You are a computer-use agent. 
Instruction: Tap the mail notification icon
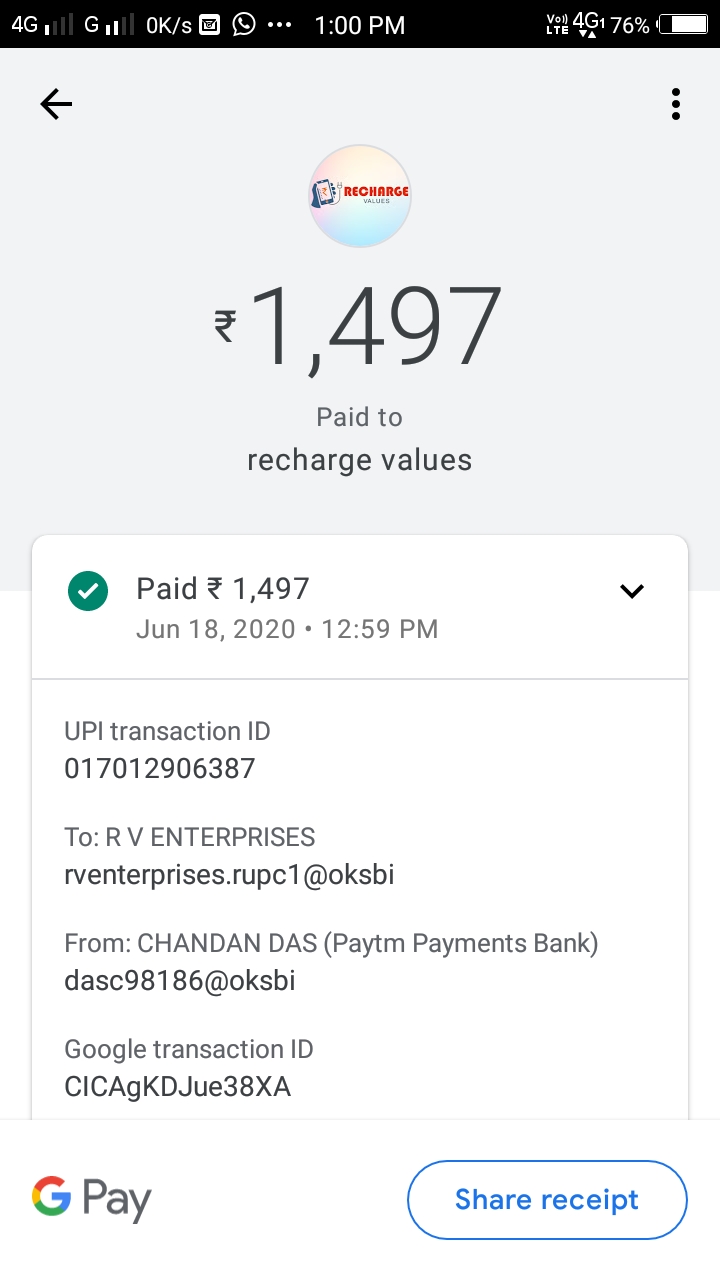[x=209, y=25]
